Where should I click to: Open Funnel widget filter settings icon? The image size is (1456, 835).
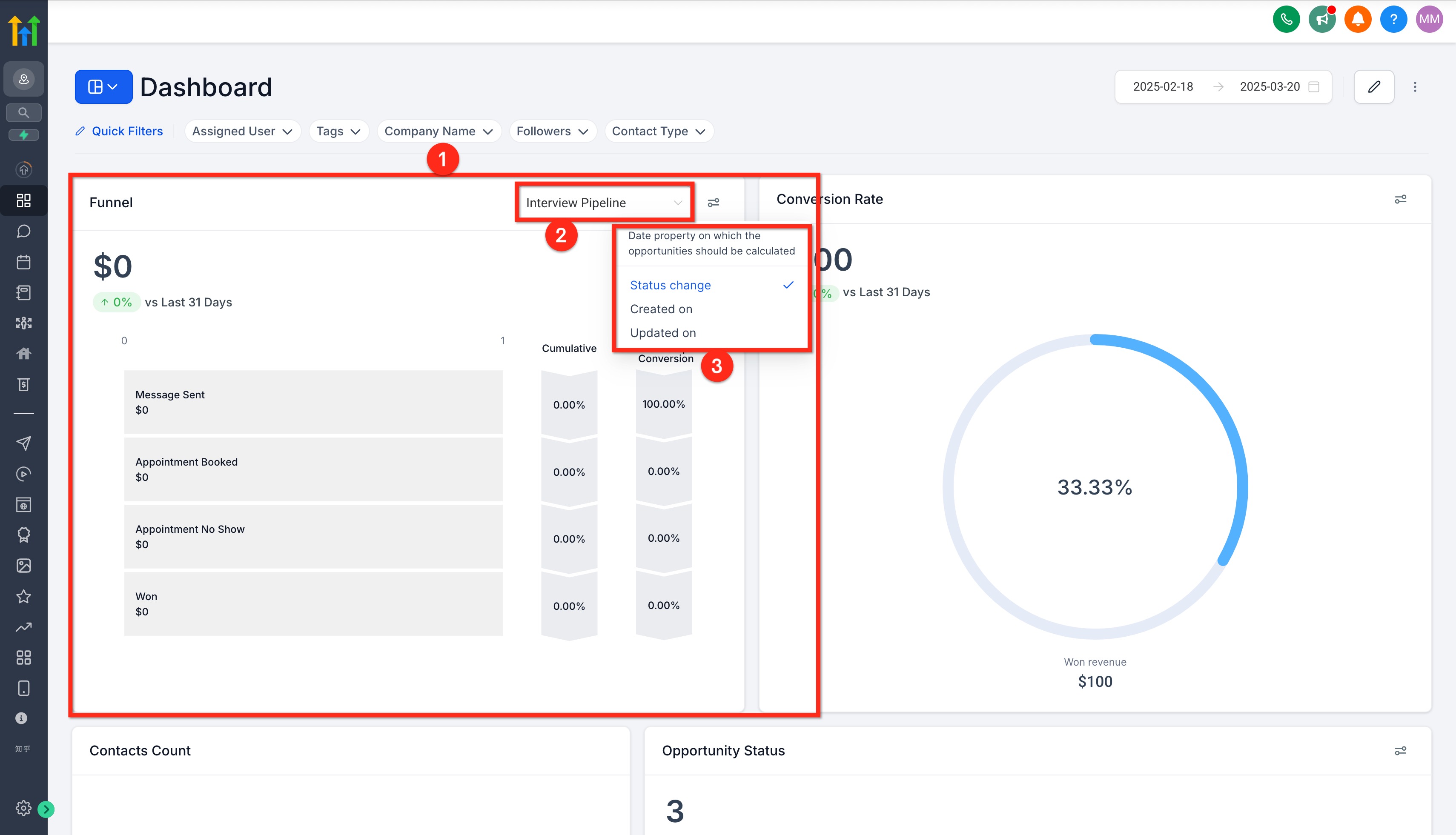click(x=713, y=203)
